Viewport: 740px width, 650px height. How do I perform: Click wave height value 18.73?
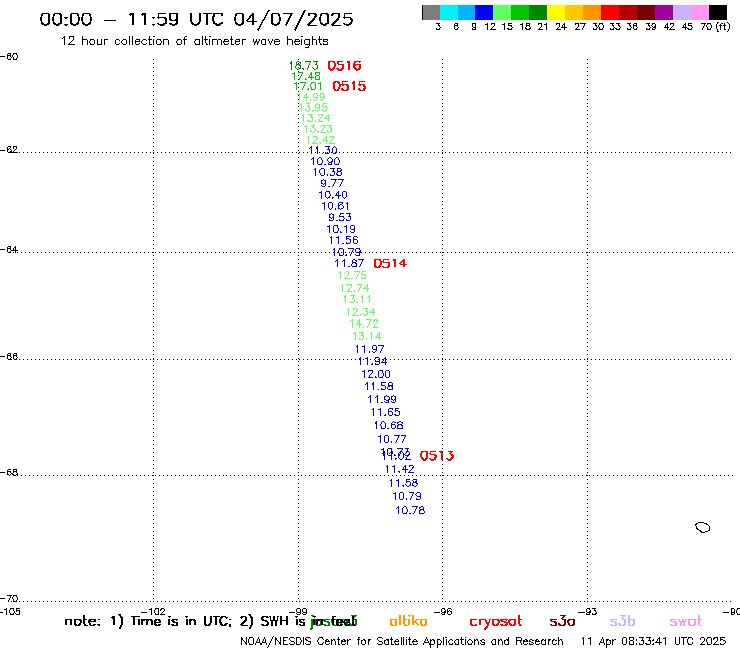click(x=303, y=66)
